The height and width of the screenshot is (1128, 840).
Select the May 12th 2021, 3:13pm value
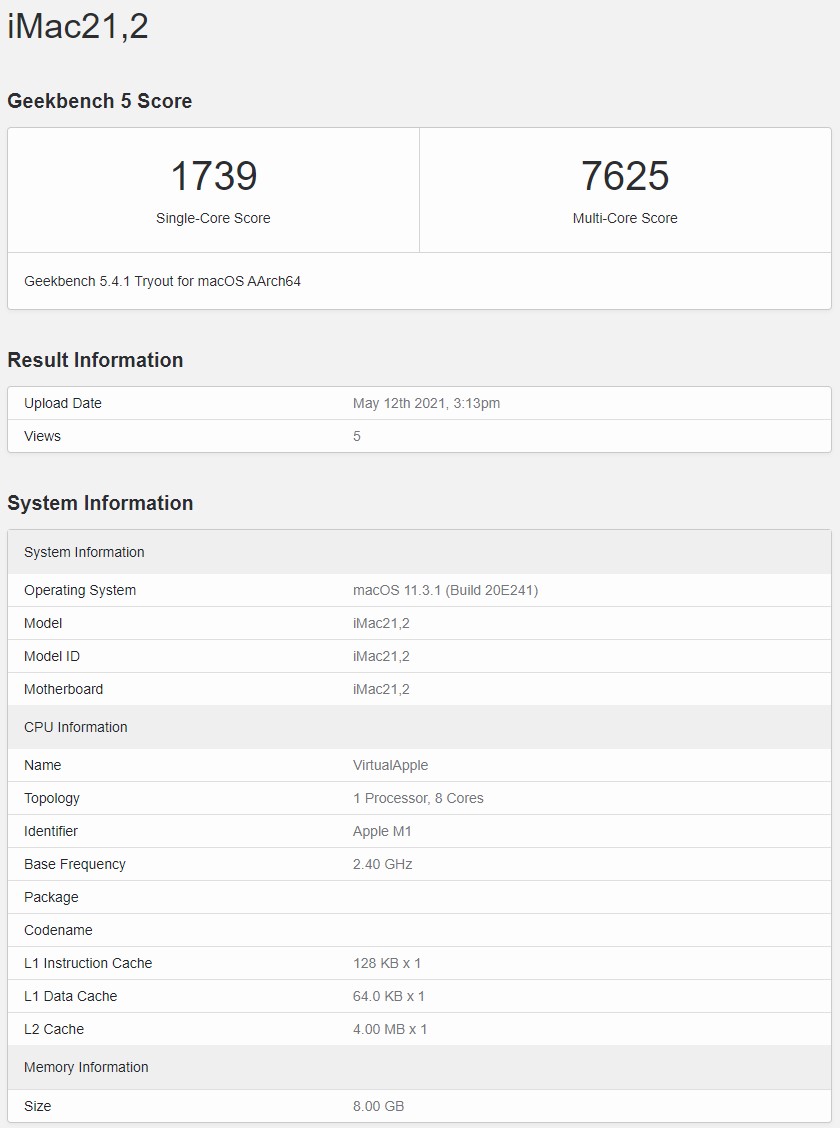(426, 403)
